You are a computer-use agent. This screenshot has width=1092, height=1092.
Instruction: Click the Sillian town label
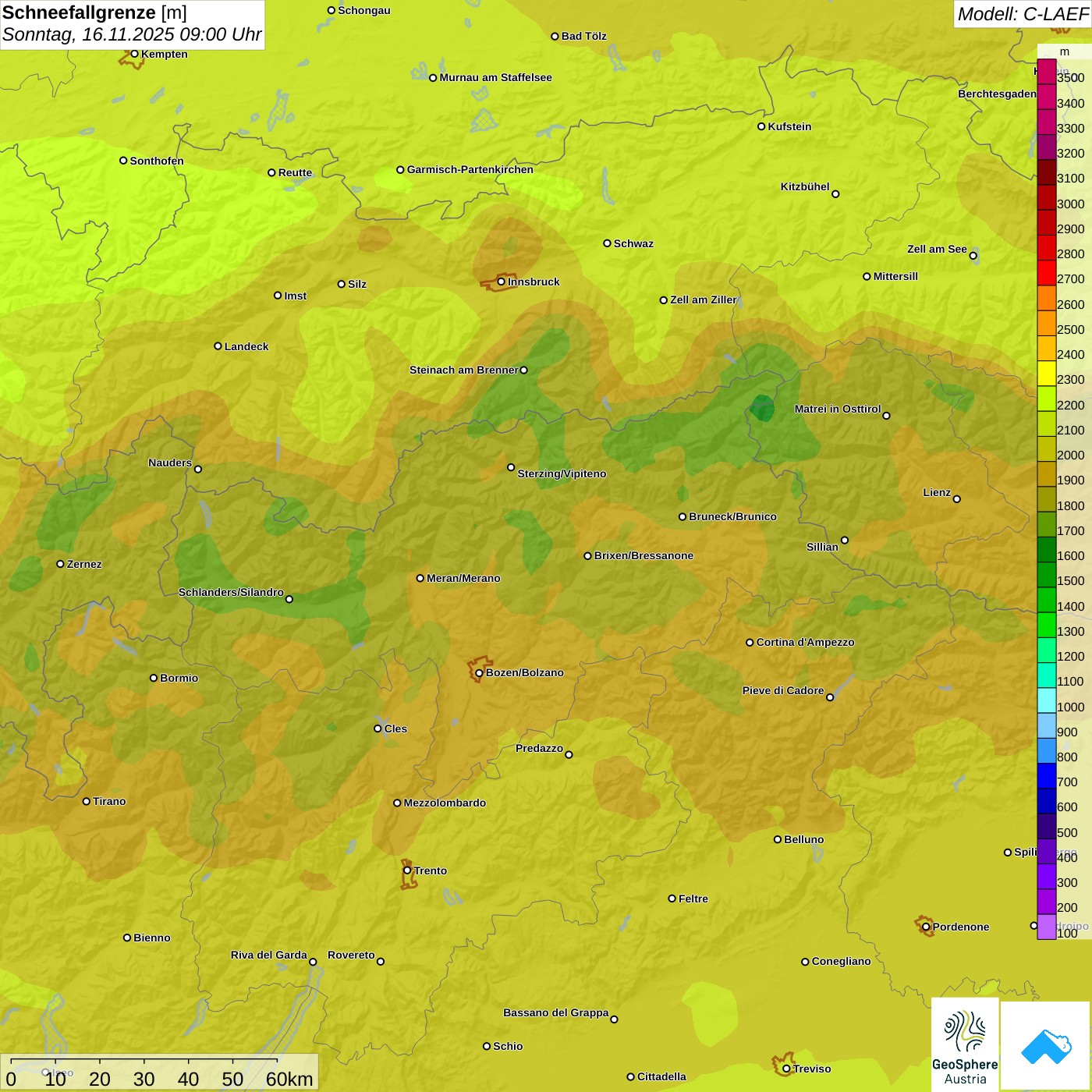tap(822, 547)
